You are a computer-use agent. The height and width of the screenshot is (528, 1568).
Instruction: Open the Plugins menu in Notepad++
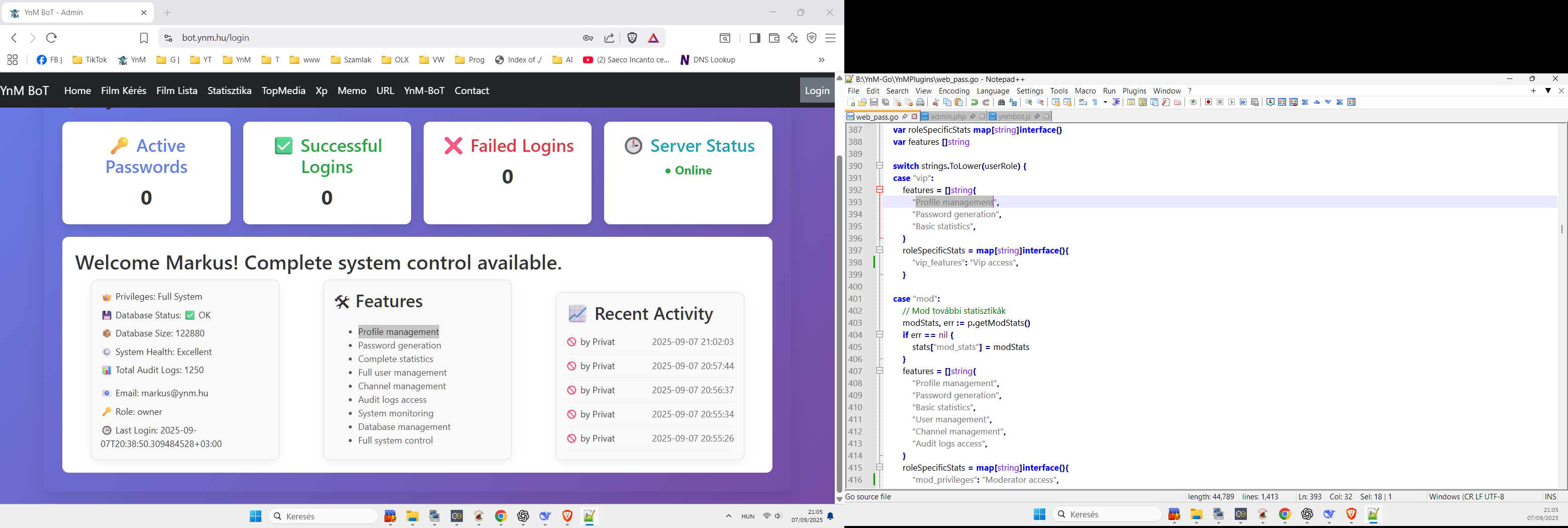(1134, 92)
